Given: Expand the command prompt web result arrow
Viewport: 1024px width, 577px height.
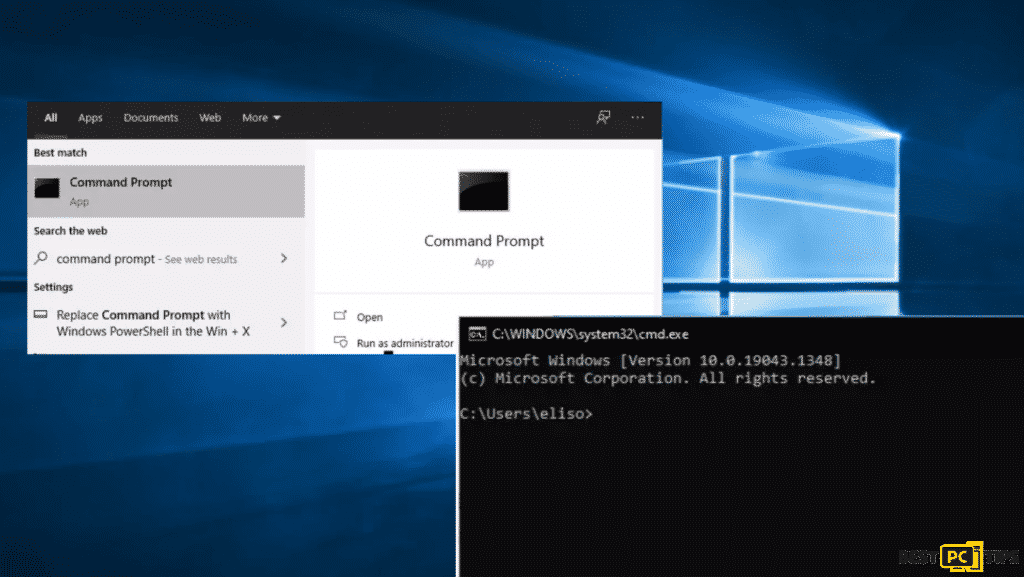Looking at the screenshot, I should (284, 258).
